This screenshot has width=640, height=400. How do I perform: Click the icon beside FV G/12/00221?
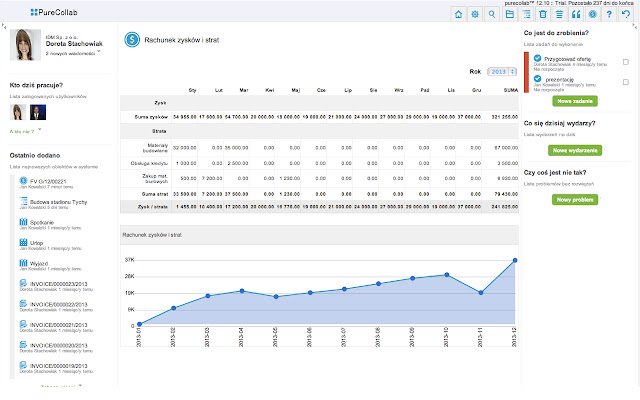click(23, 180)
